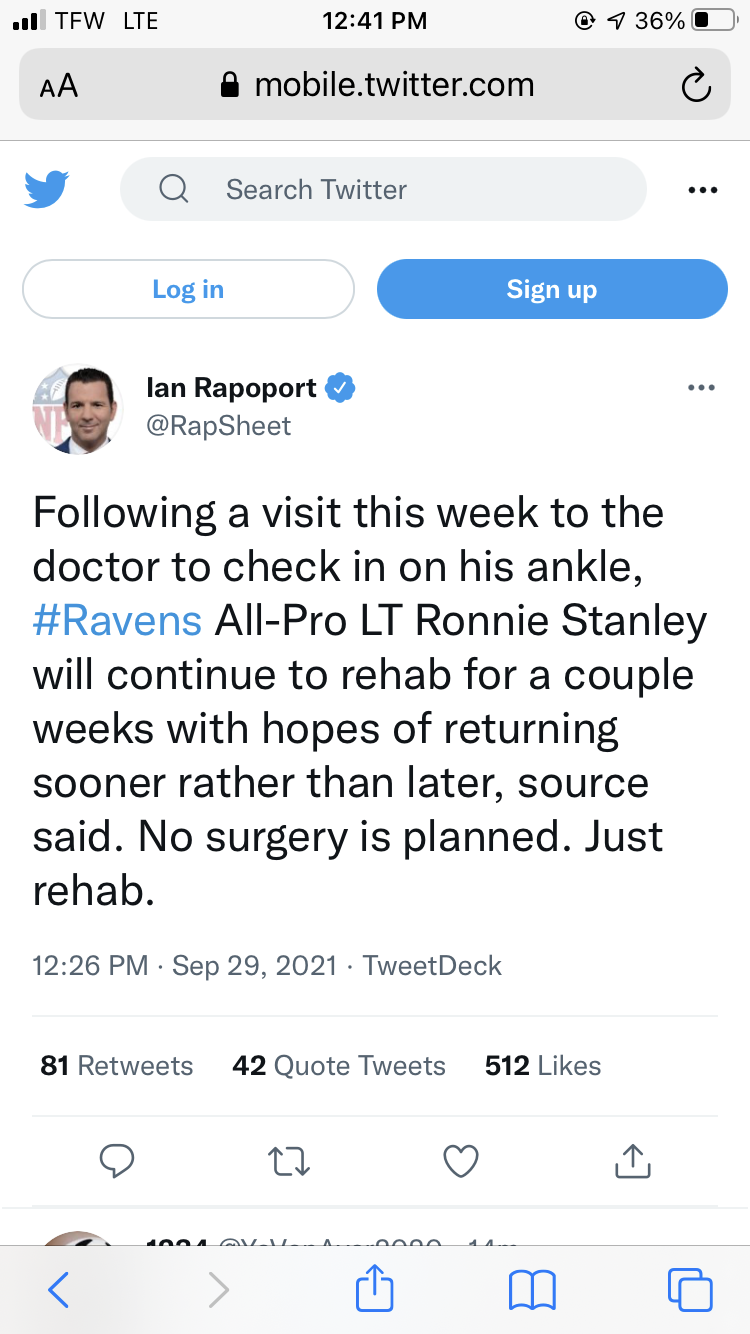Open the top-bar three-dot menu
Viewport: 750px width, 1334px height.
pyautogui.click(x=703, y=190)
